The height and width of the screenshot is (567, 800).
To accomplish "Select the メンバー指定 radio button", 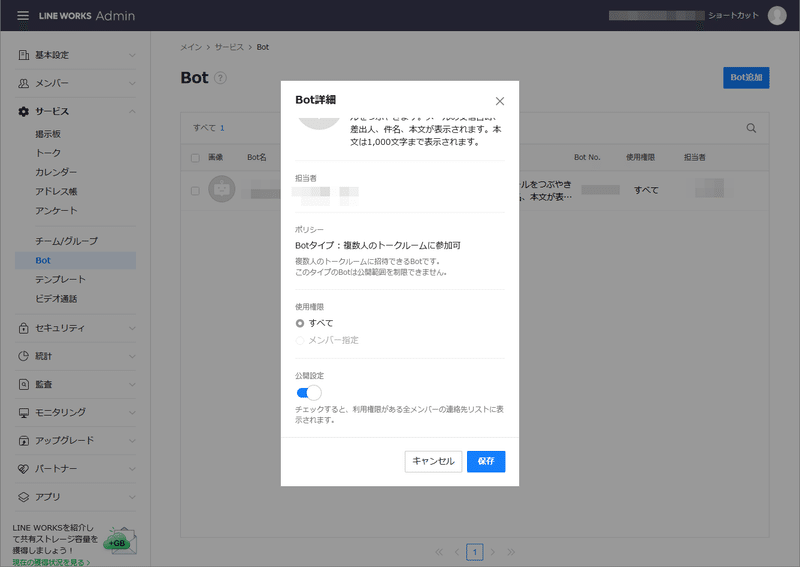I will [x=300, y=340].
